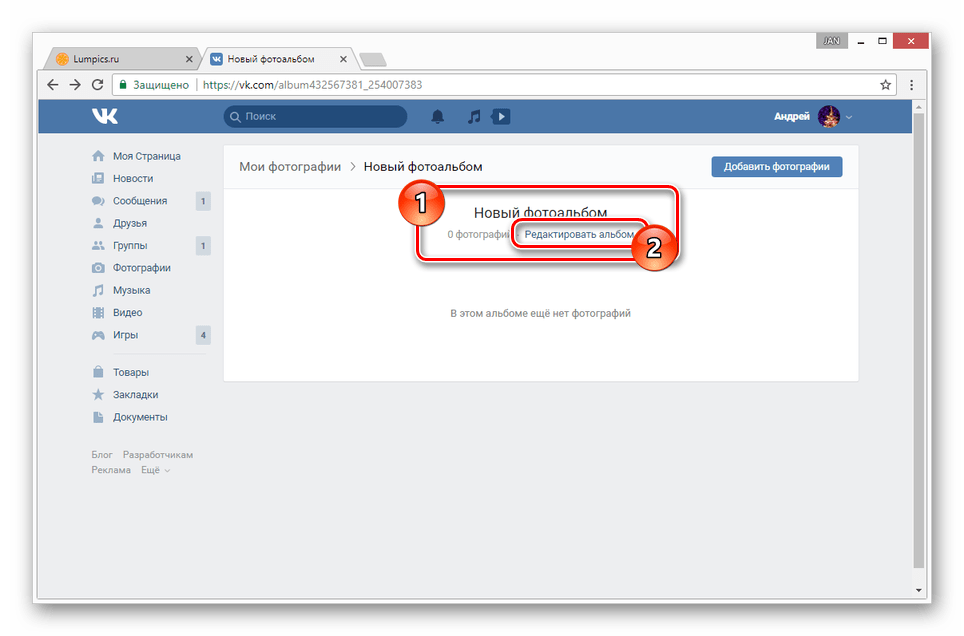Click the Закладки star icon
The width and height of the screenshot is (964, 636).
pyautogui.click(x=98, y=395)
